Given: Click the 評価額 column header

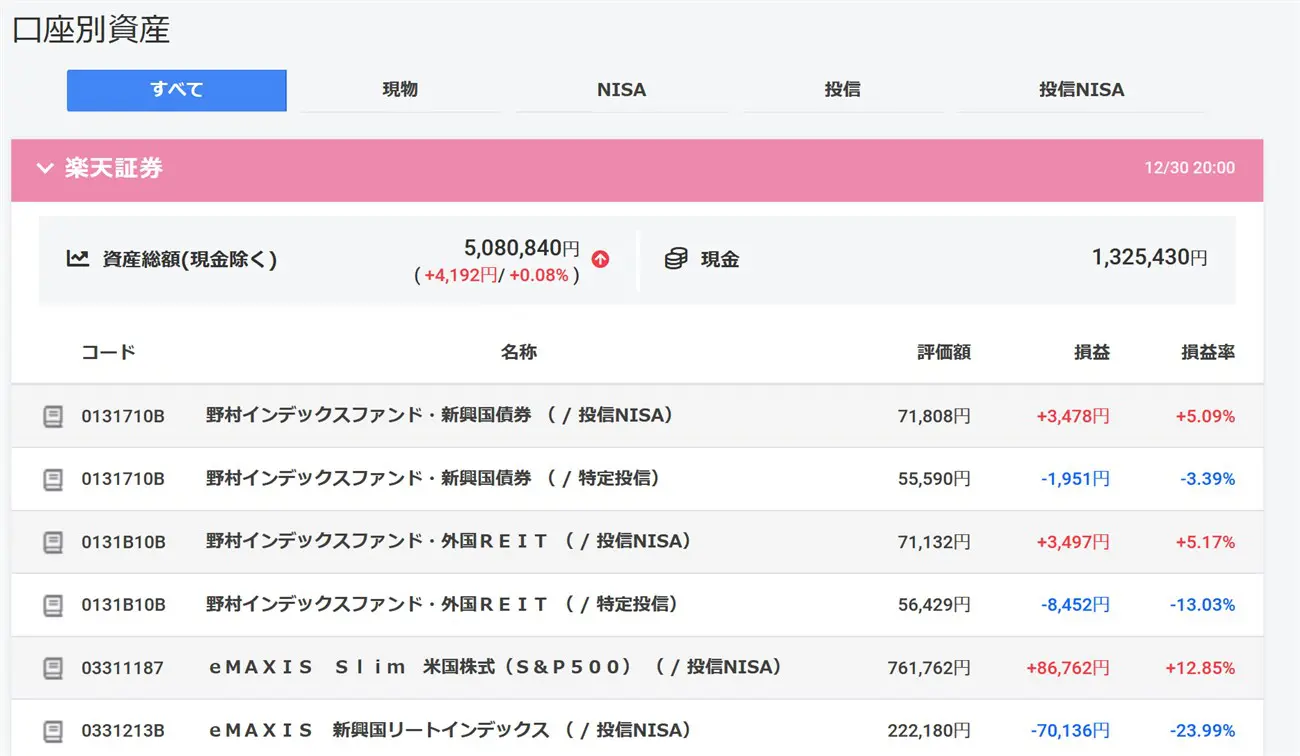Looking at the screenshot, I should [943, 352].
